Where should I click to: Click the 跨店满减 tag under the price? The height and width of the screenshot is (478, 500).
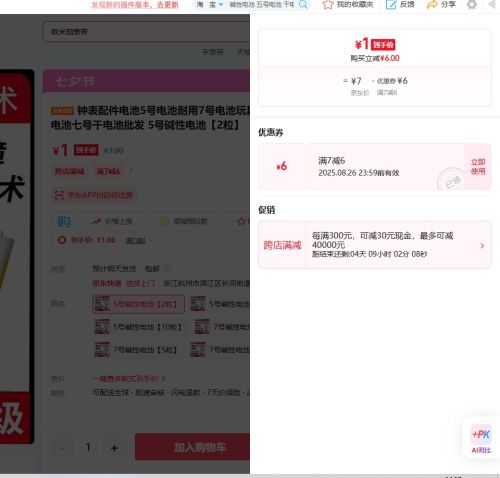69,171
